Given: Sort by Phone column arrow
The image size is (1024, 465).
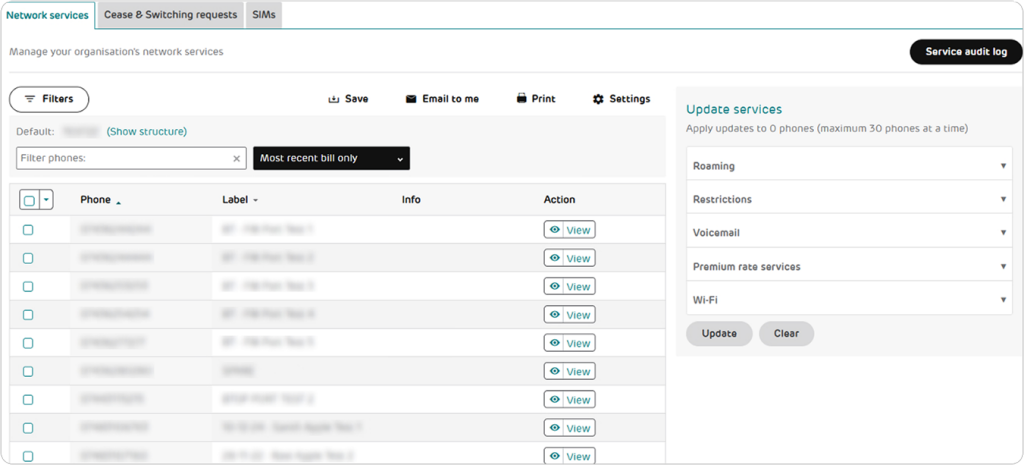Looking at the screenshot, I should 119,201.
